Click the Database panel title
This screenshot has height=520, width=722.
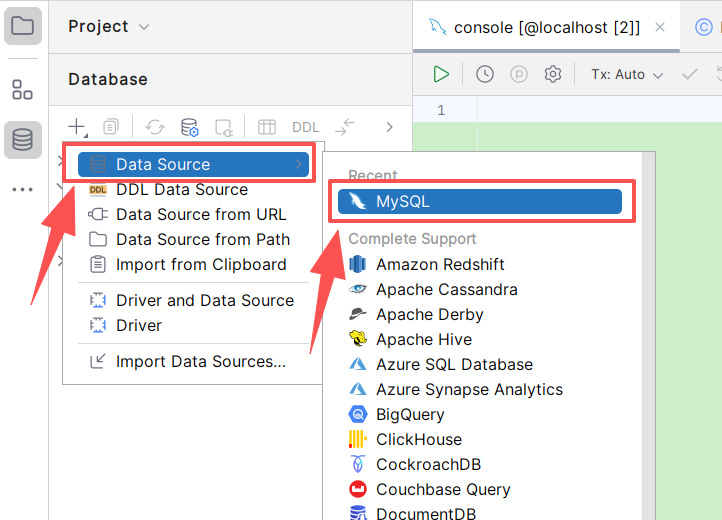tap(108, 79)
